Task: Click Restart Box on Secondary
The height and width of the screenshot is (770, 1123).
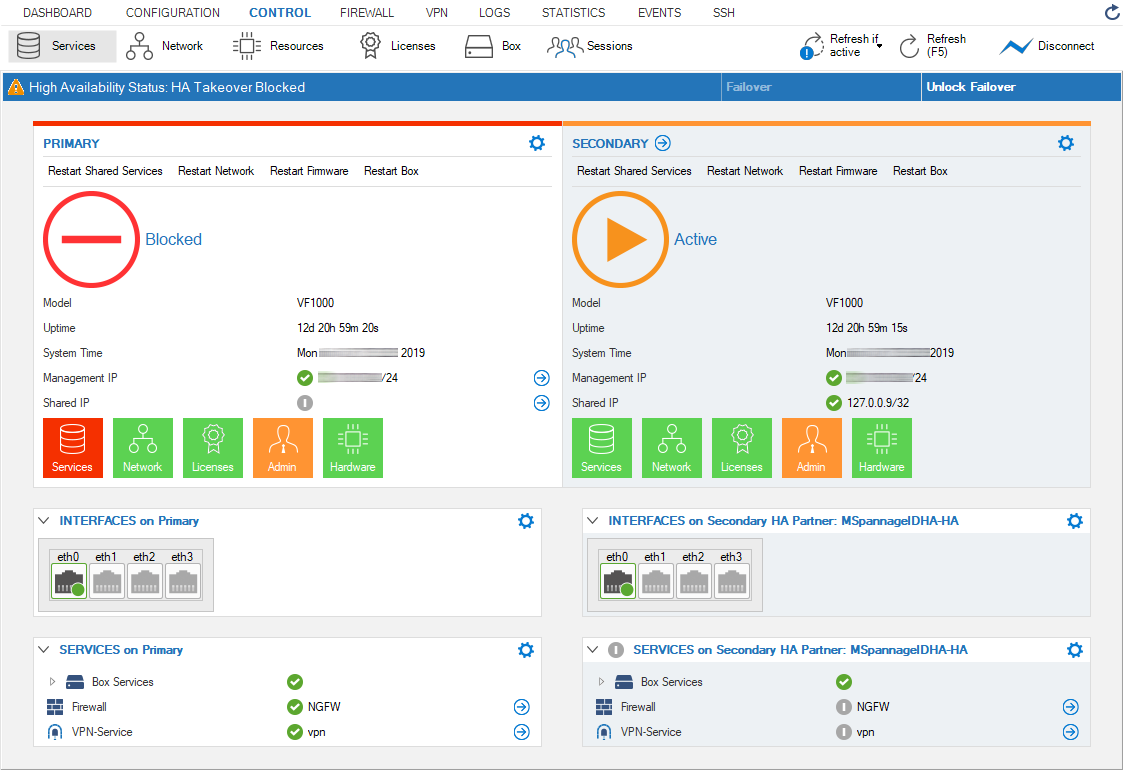Action: pos(920,171)
